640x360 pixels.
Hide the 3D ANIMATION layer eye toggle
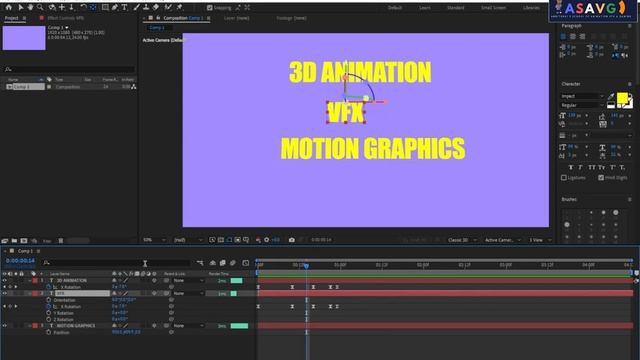coord(4,281)
